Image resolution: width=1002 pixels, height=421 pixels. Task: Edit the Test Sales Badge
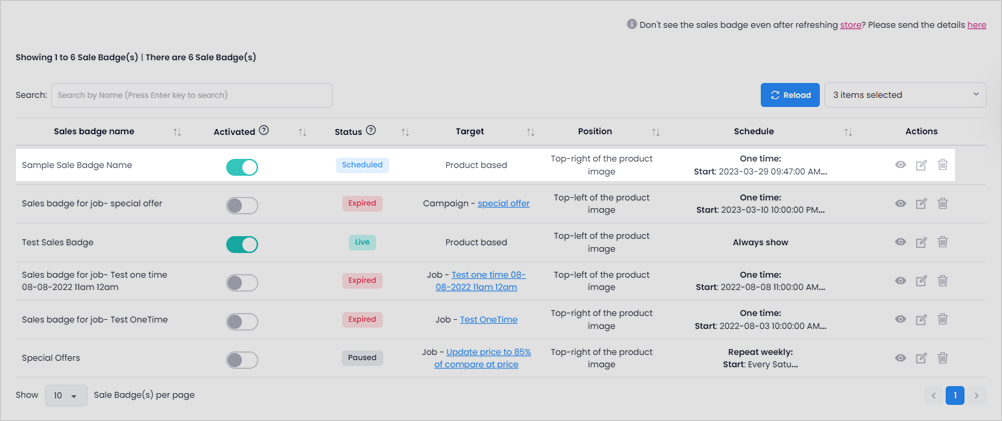[x=921, y=242]
